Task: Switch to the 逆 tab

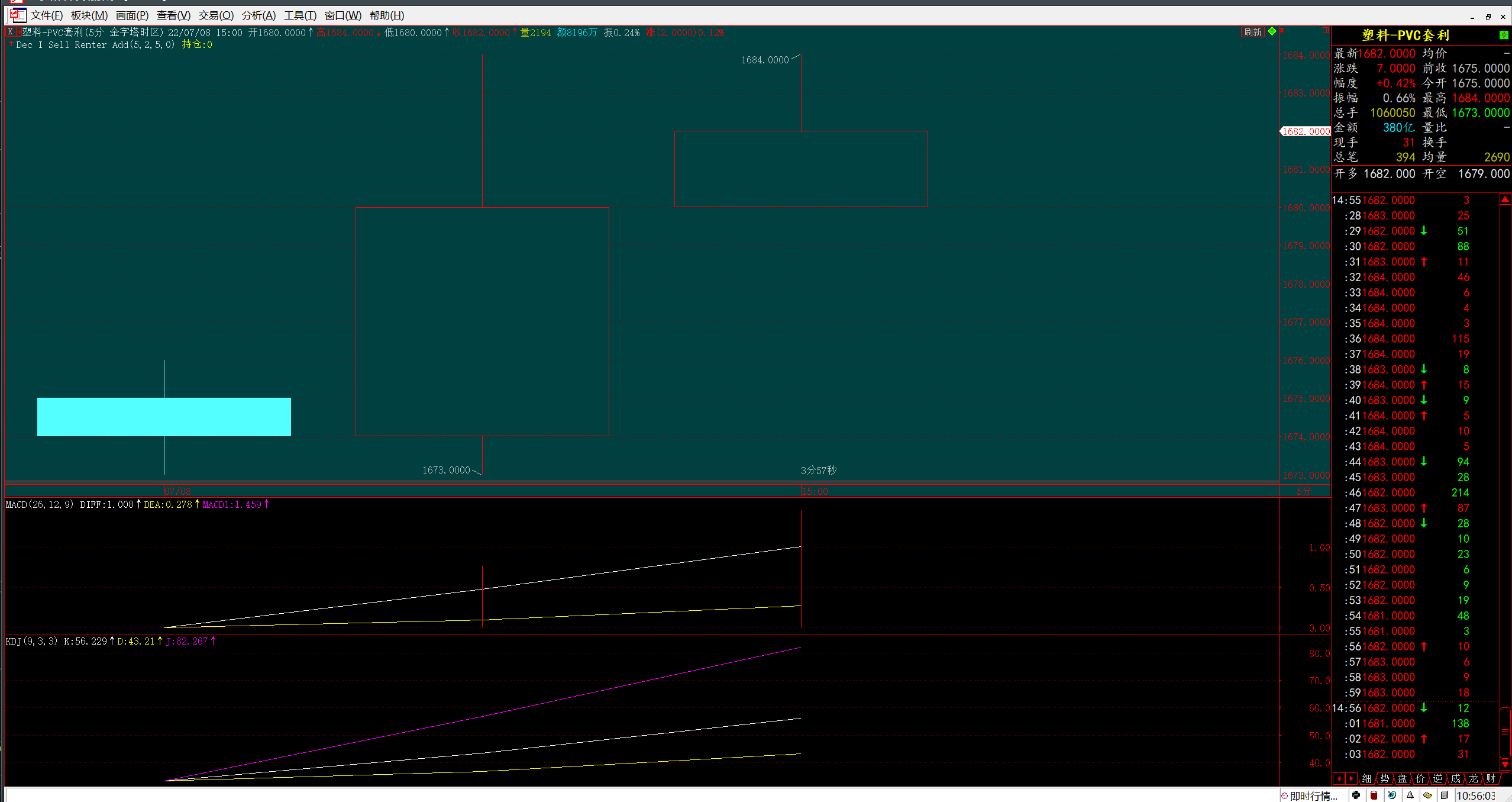Action: point(1437,778)
